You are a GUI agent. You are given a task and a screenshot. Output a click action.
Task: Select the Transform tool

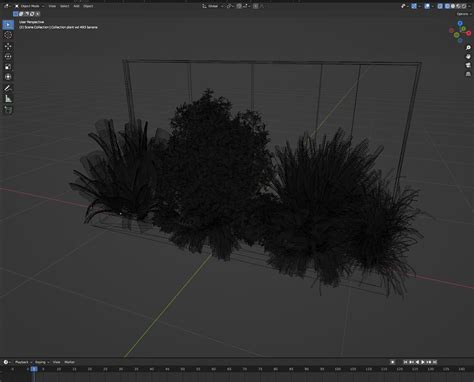pos(8,77)
